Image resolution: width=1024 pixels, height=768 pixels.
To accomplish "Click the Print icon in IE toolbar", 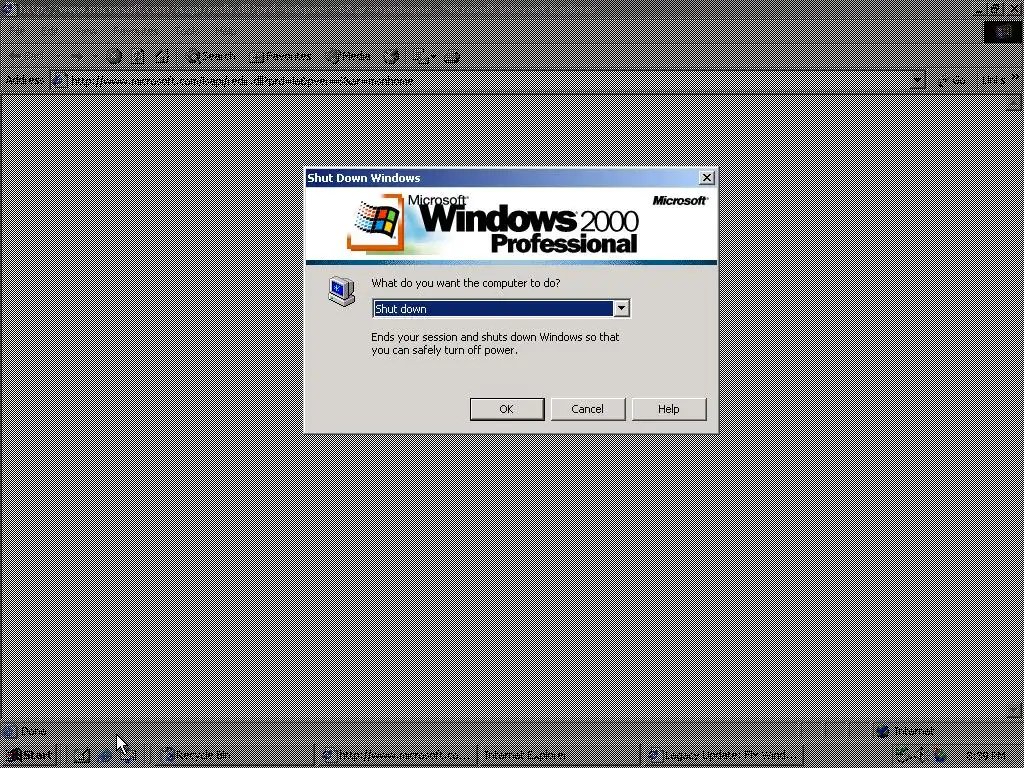I will point(451,56).
